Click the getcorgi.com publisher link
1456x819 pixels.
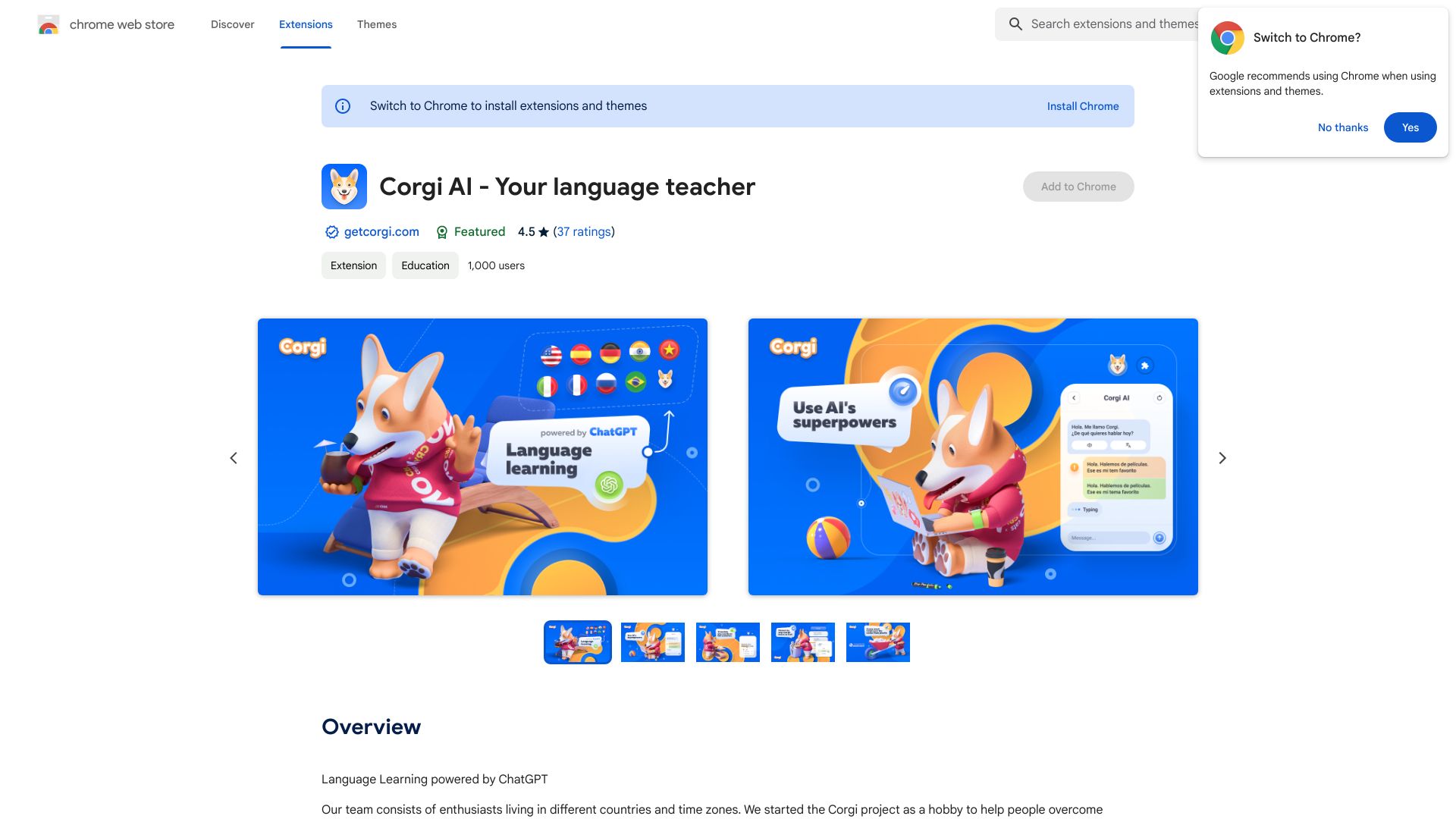coord(382,232)
